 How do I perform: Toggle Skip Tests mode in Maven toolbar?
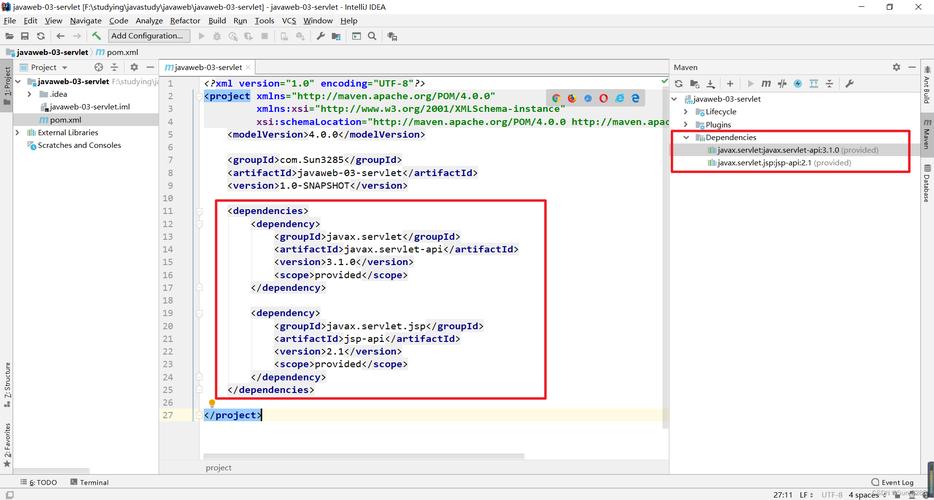(x=798, y=83)
